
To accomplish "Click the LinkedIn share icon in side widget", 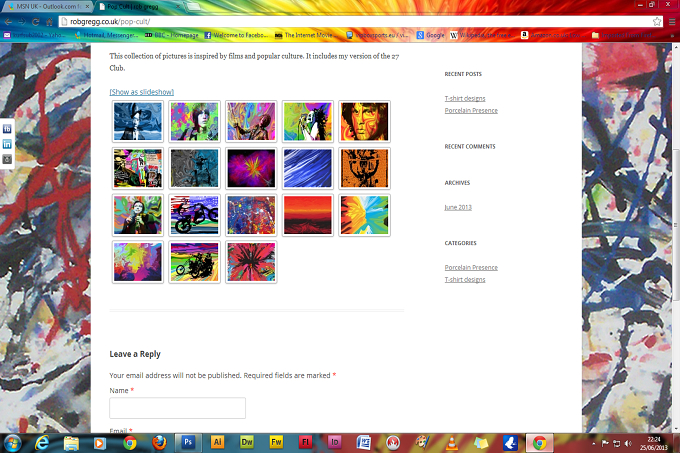I will click(x=7, y=144).
